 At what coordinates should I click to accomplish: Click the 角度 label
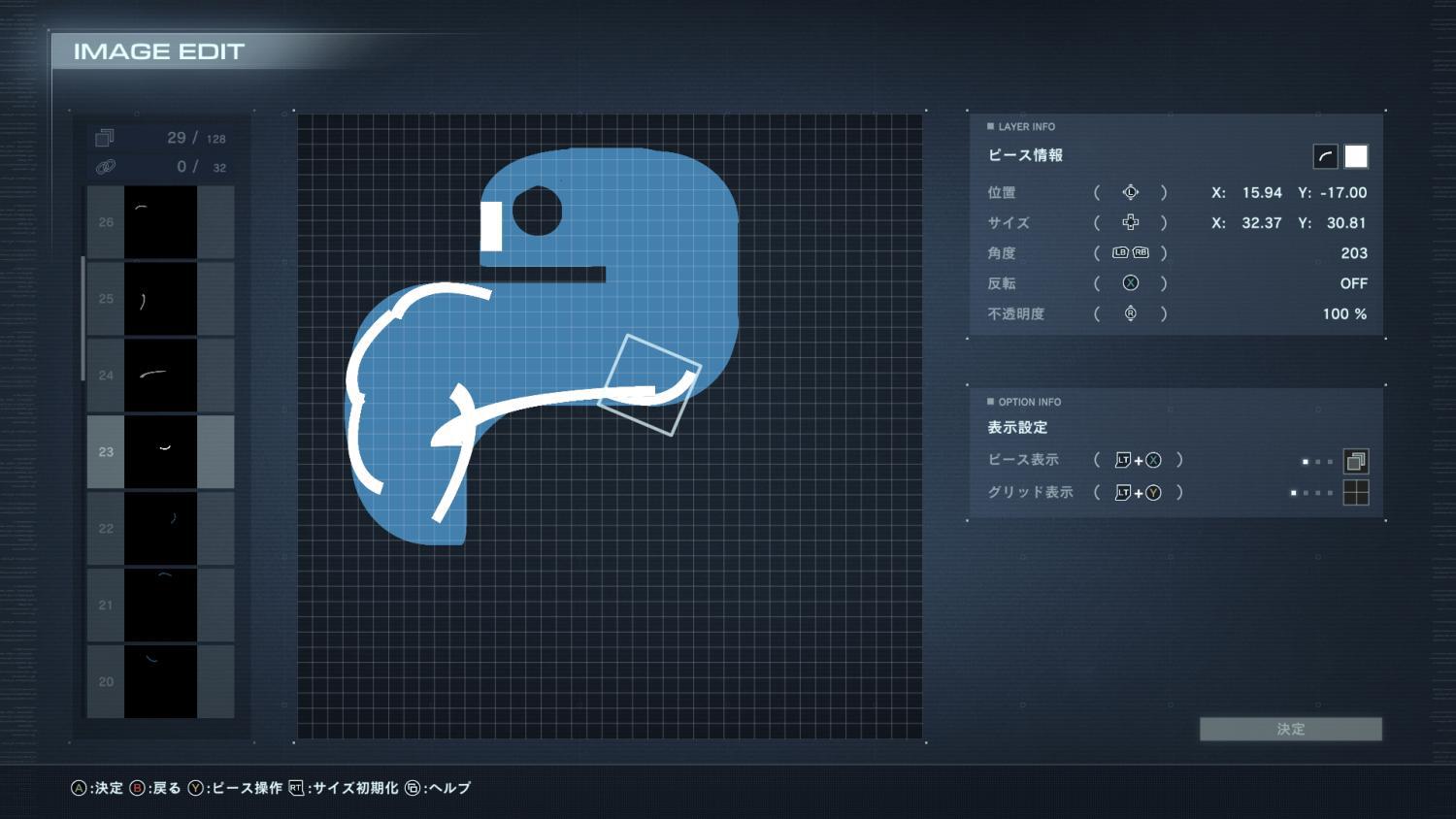1002,252
